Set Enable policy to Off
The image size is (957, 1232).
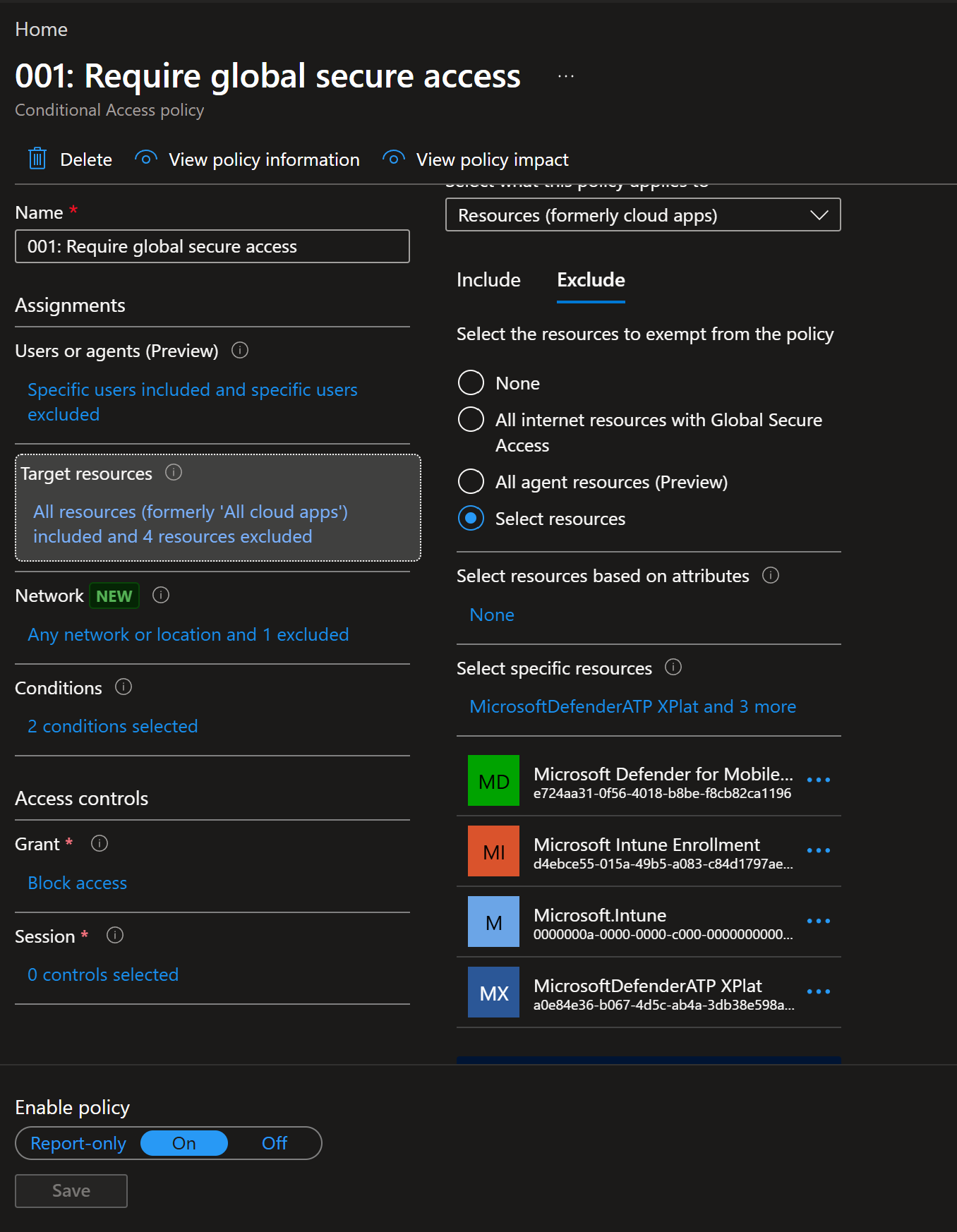point(275,1143)
